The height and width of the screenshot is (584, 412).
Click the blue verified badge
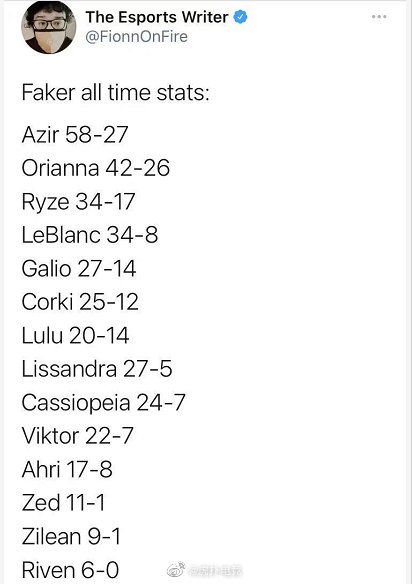point(240,17)
